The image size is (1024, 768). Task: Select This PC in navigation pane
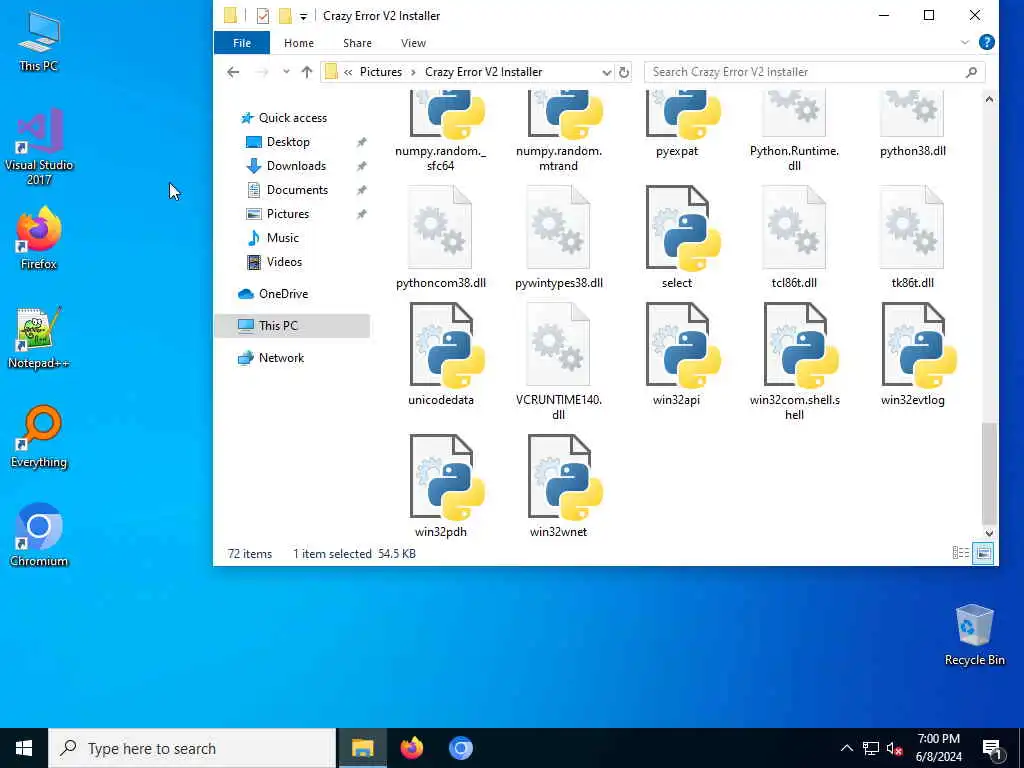point(292,326)
